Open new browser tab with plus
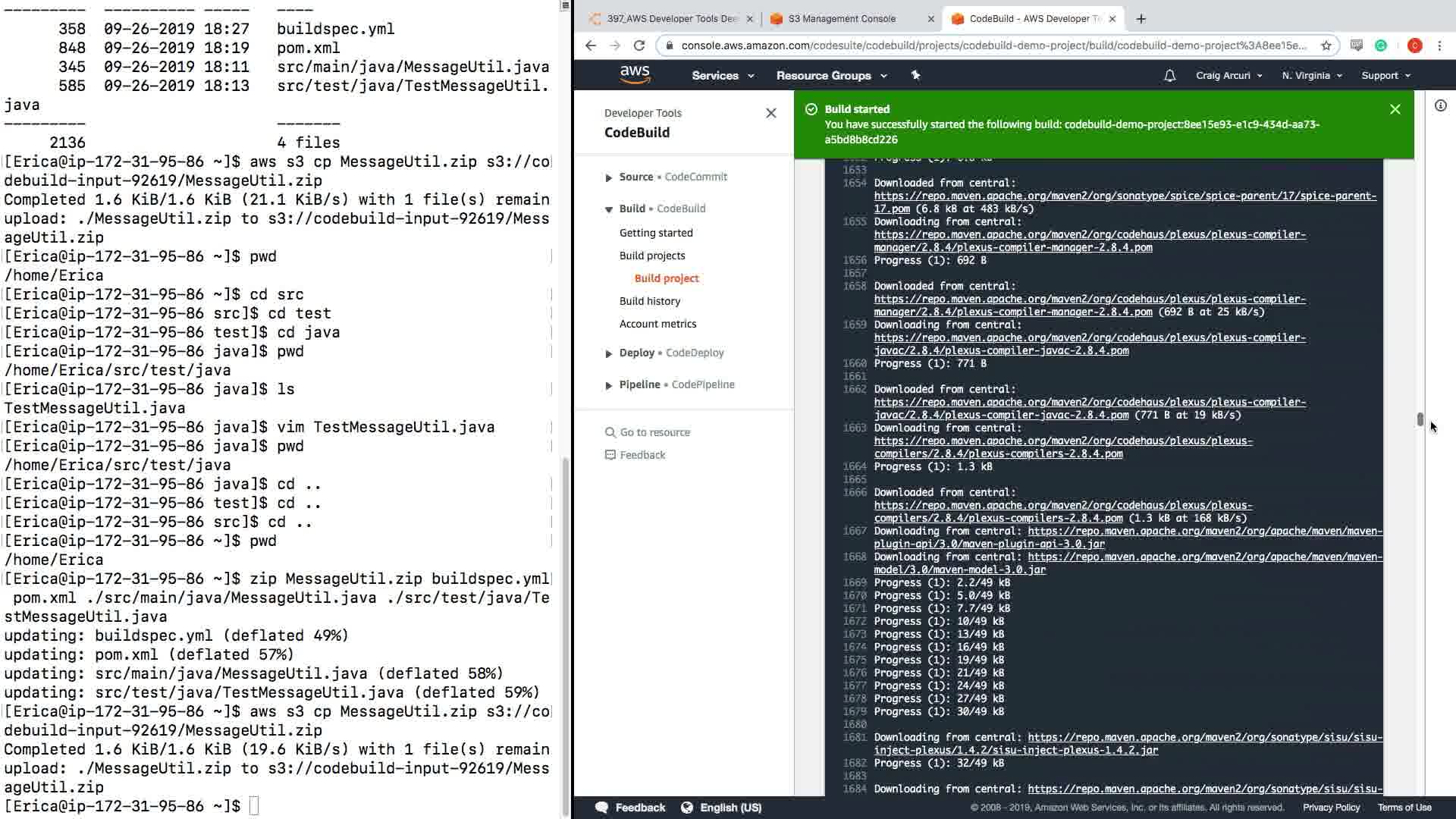Image resolution: width=1456 pixels, height=819 pixels. [x=1141, y=18]
